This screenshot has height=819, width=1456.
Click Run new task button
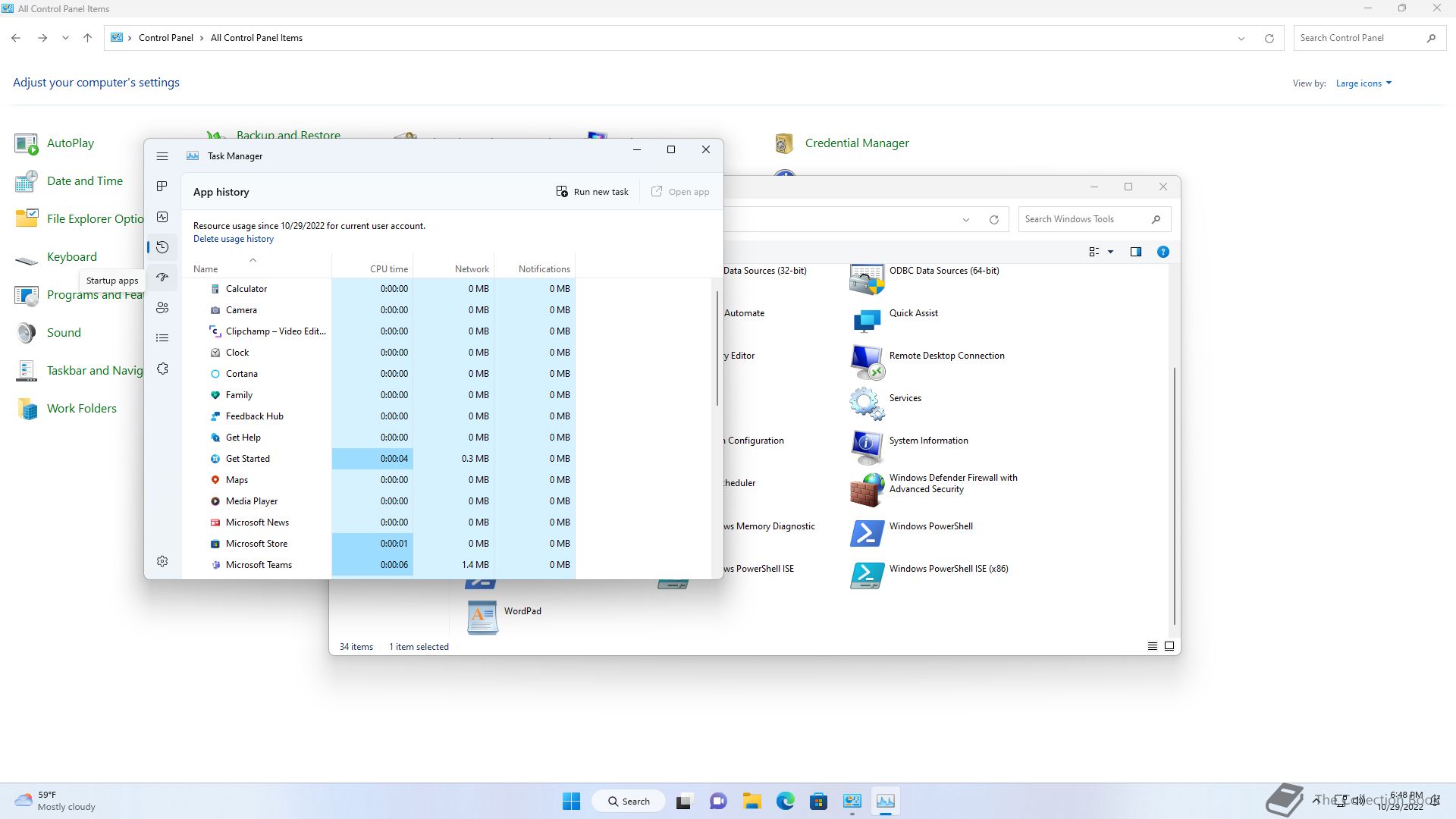pyautogui.click(x=592, y=192)
